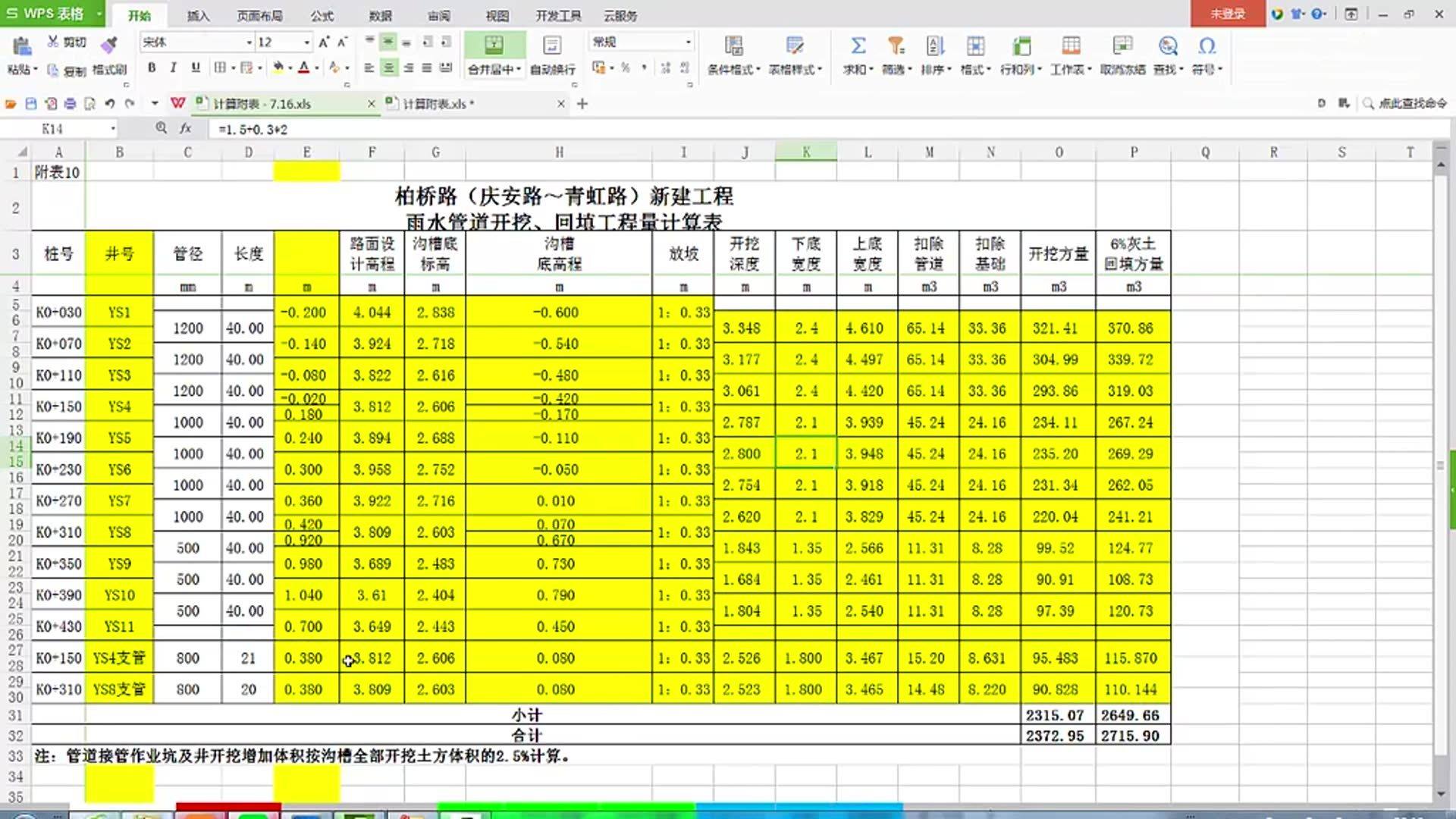Toggle align right for cell text
1456x819 pixels.
point(408,68)
